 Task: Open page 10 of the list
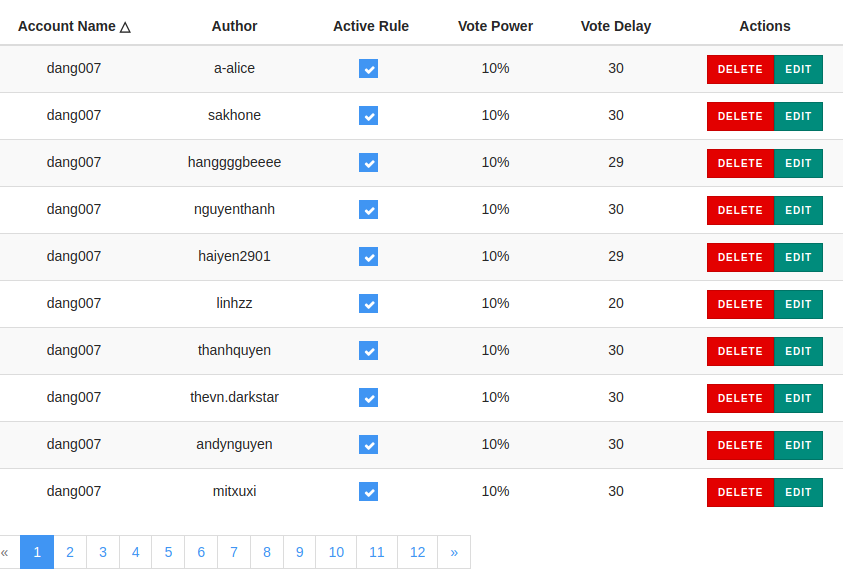336,552
